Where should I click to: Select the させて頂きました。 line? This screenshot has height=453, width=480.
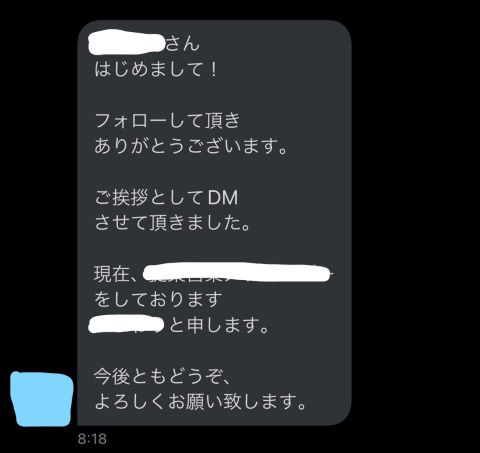pos(172,223)
